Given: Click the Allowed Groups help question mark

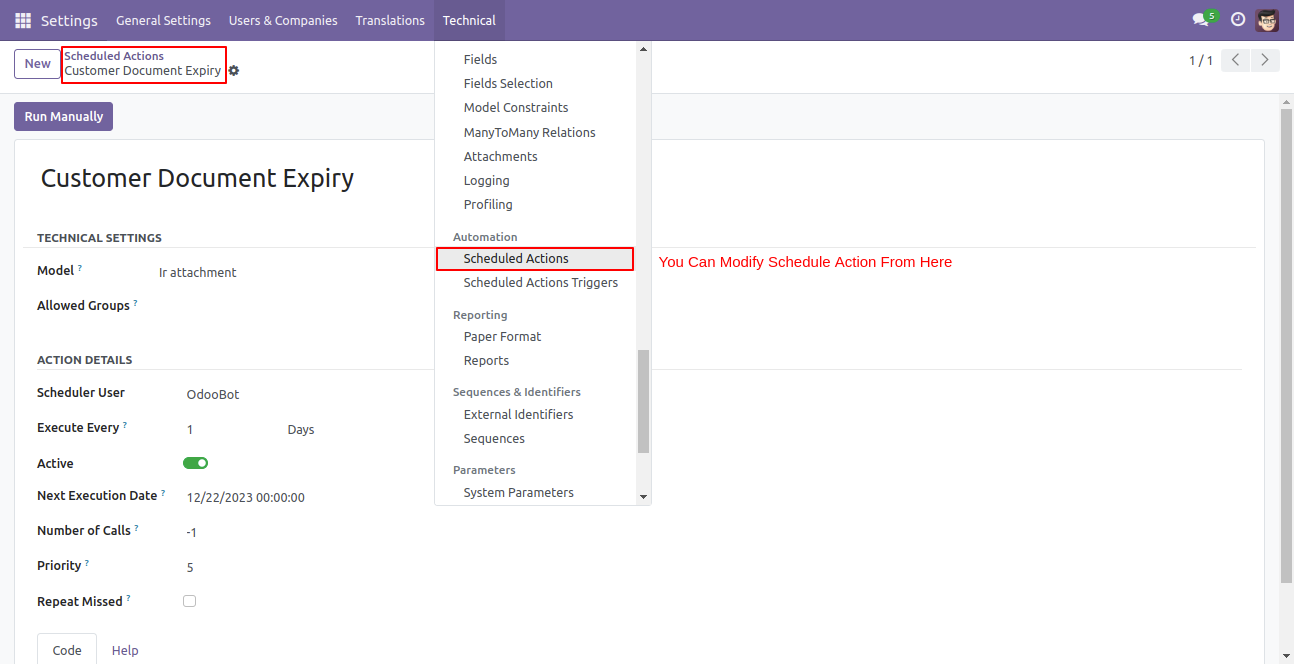Looking at the screenshot, I should coord(135,302).
